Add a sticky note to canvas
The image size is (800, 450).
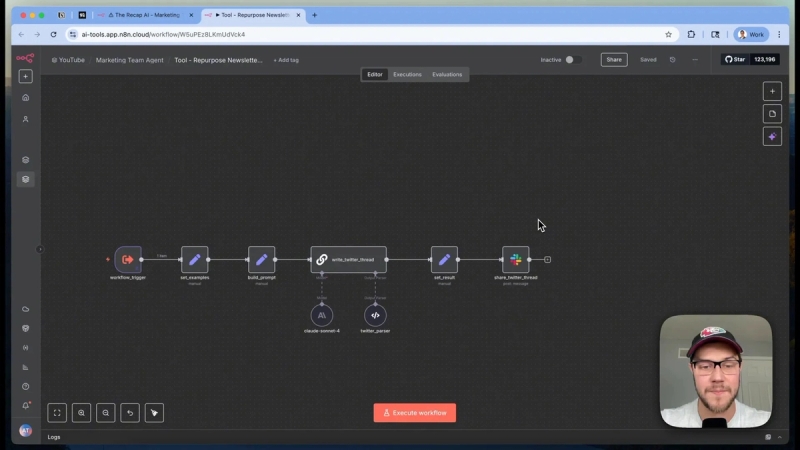click(772, 114)
